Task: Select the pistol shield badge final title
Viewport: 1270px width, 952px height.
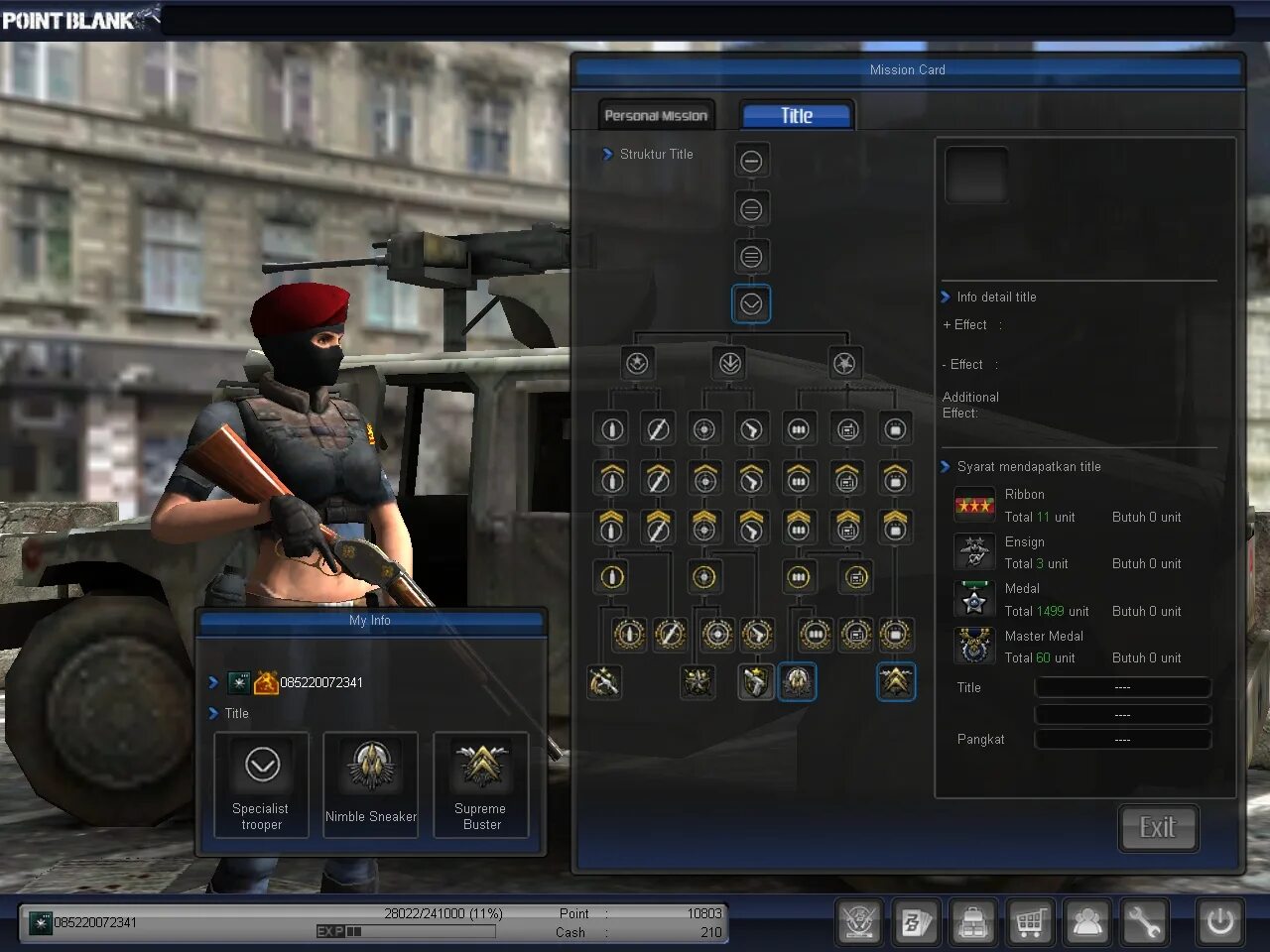Action: pos(756,681)
